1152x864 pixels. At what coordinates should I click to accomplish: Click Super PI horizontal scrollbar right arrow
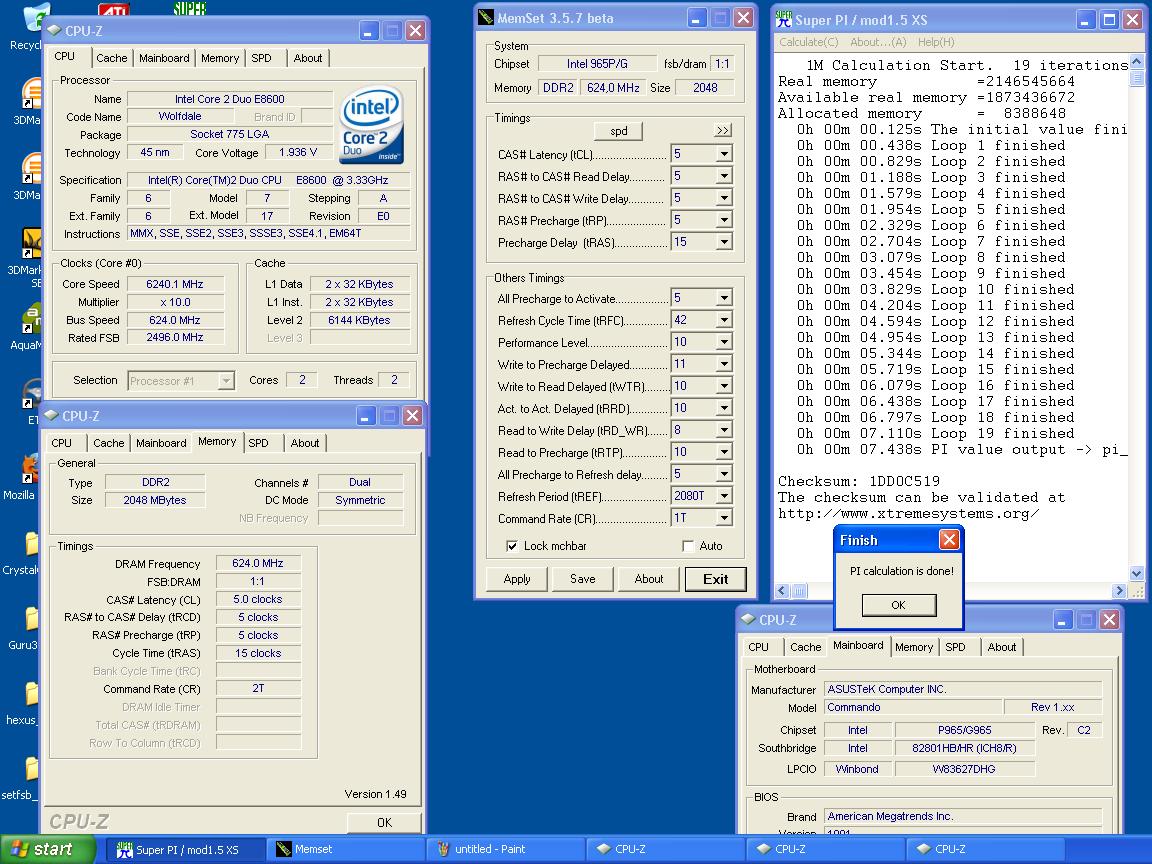[1120, 590]
